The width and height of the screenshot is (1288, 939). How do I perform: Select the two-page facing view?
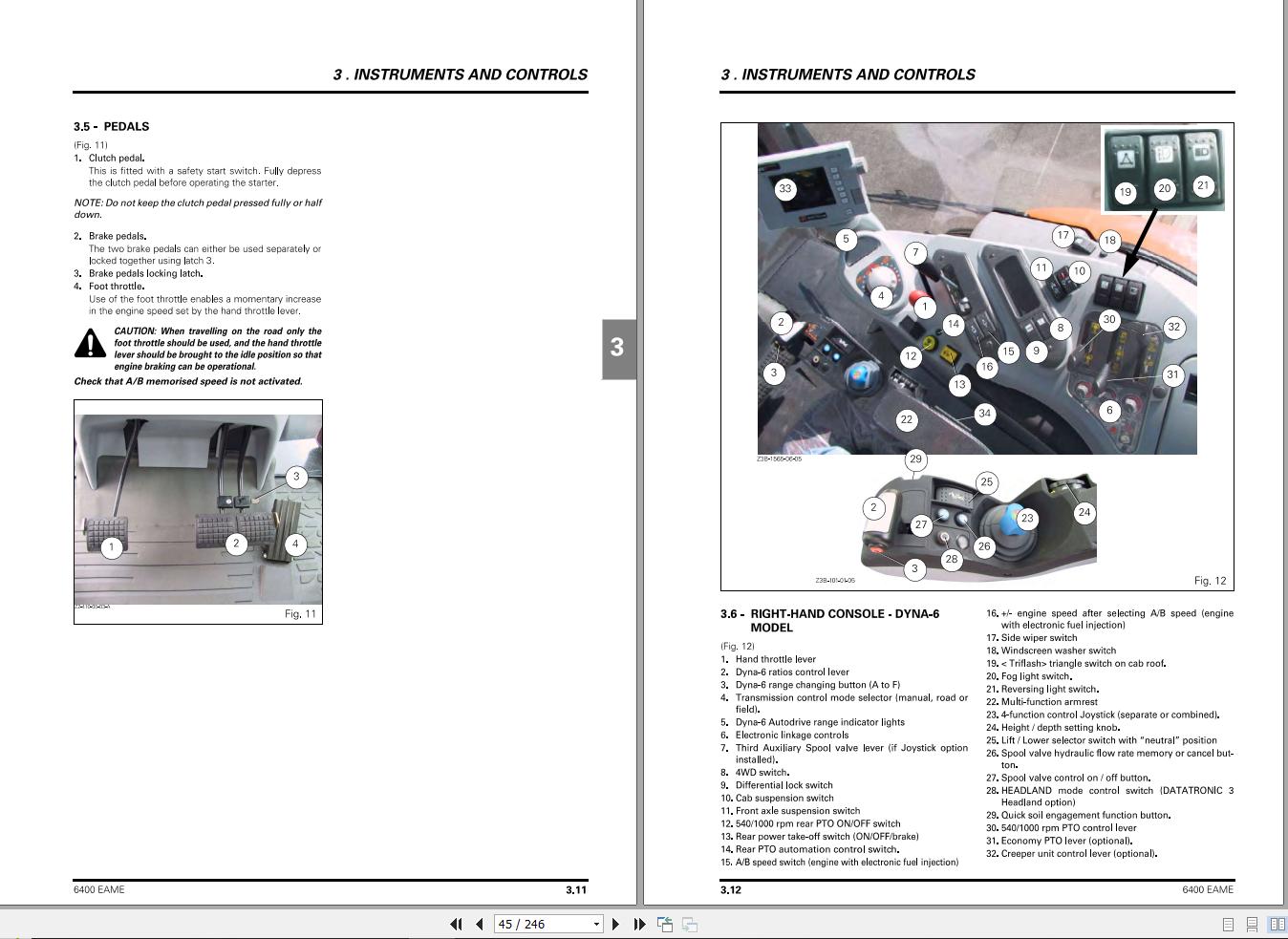[x=1277, y=924]
